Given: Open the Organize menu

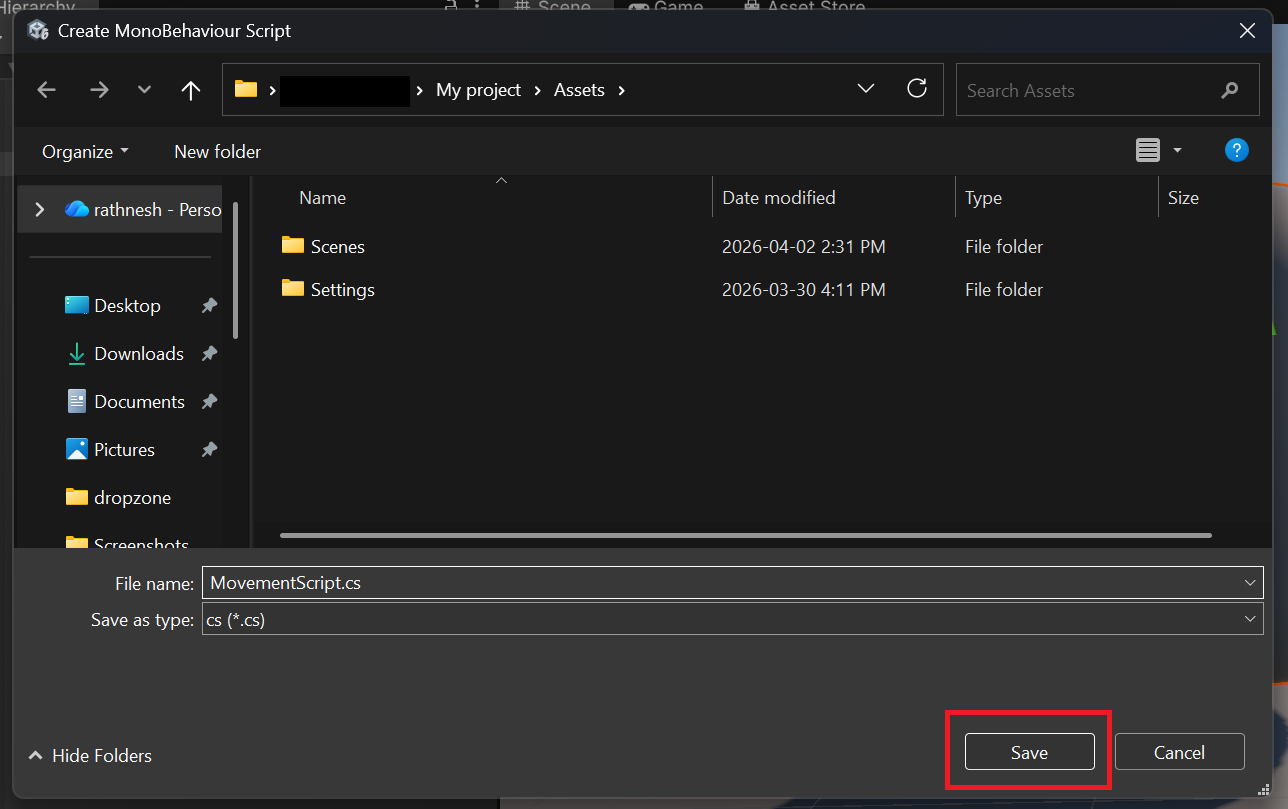Looking at the screenshot, I should [x=84, y=151].
